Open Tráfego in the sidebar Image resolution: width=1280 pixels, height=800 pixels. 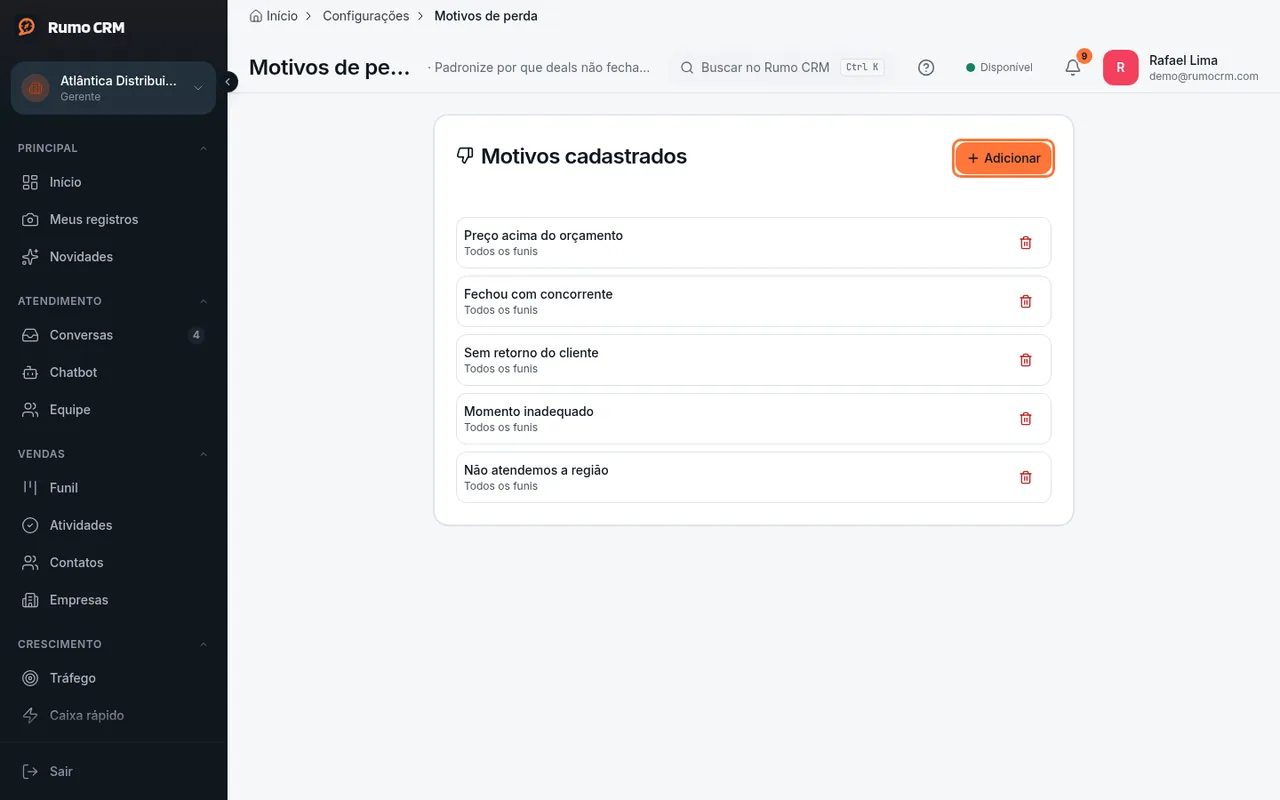(113, 678)
